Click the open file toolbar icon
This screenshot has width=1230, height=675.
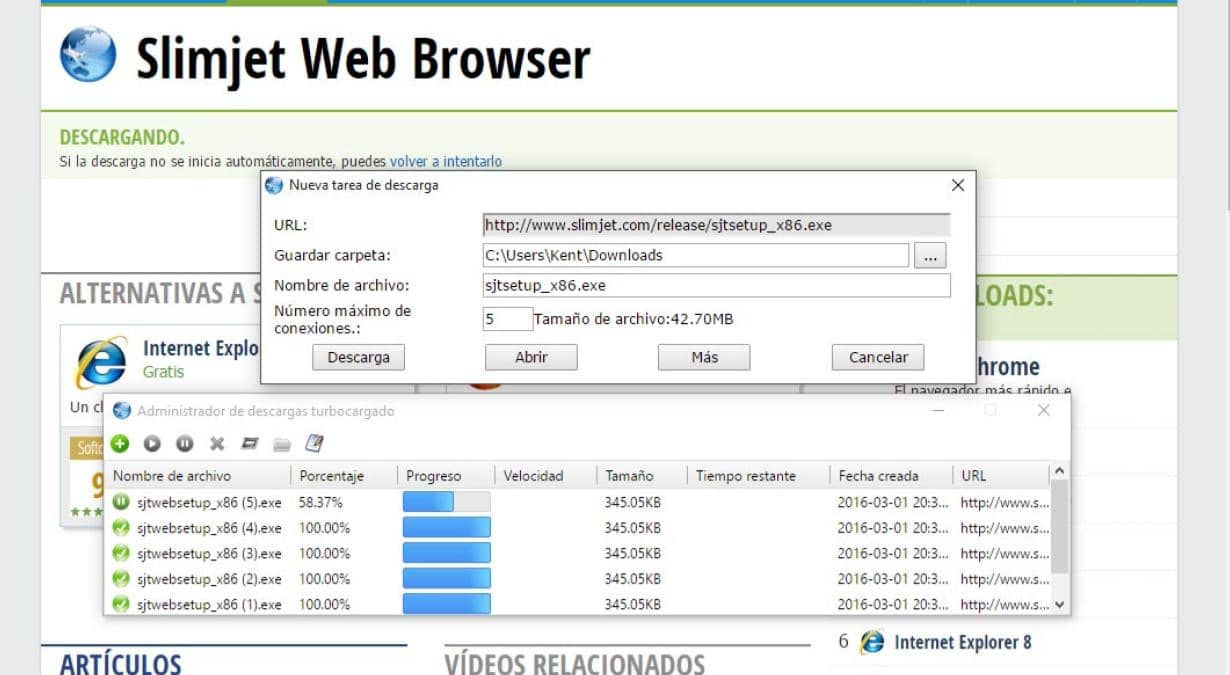250,443
